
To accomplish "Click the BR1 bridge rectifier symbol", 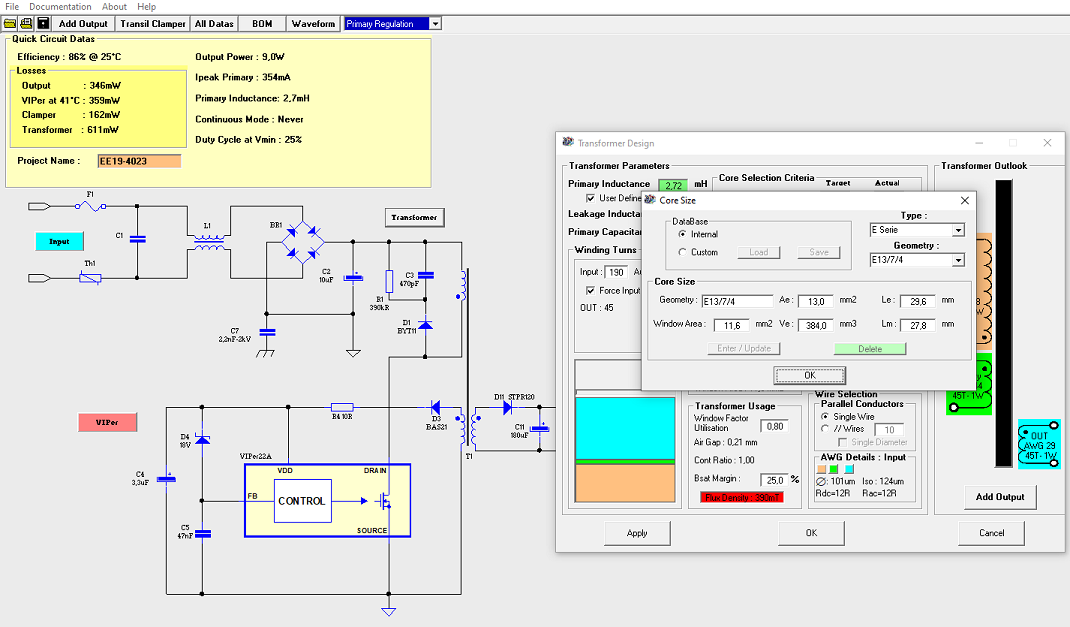I will (302, 240).
